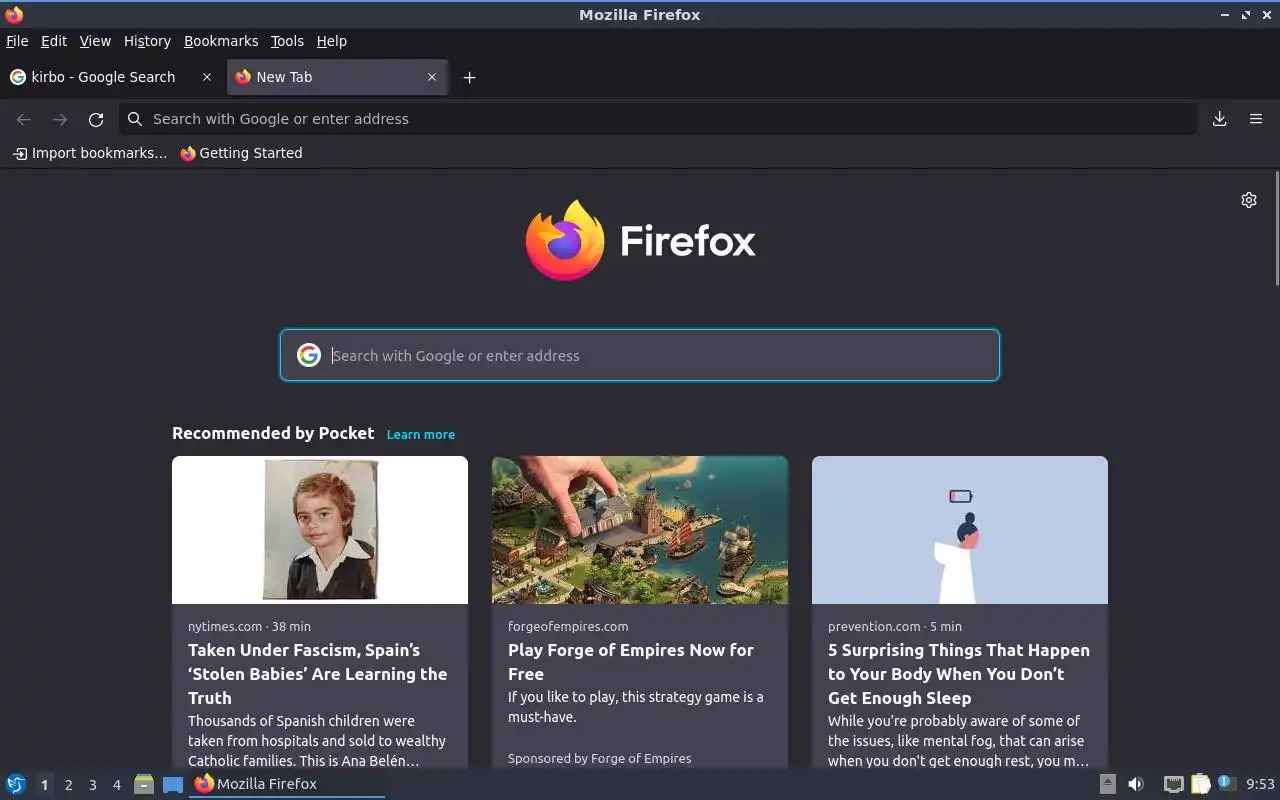The image size is (1280, 800).
Task: Focus the page search box
Action: tap(640, 355)
